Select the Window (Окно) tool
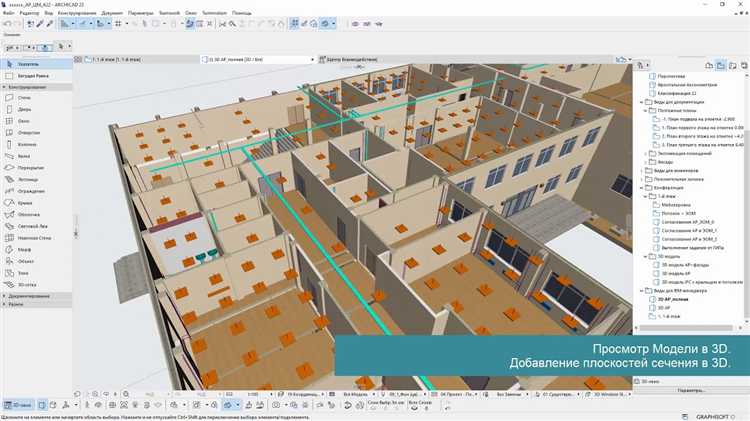The width and height of the screenshot is (750, 421). pos(36,121)
